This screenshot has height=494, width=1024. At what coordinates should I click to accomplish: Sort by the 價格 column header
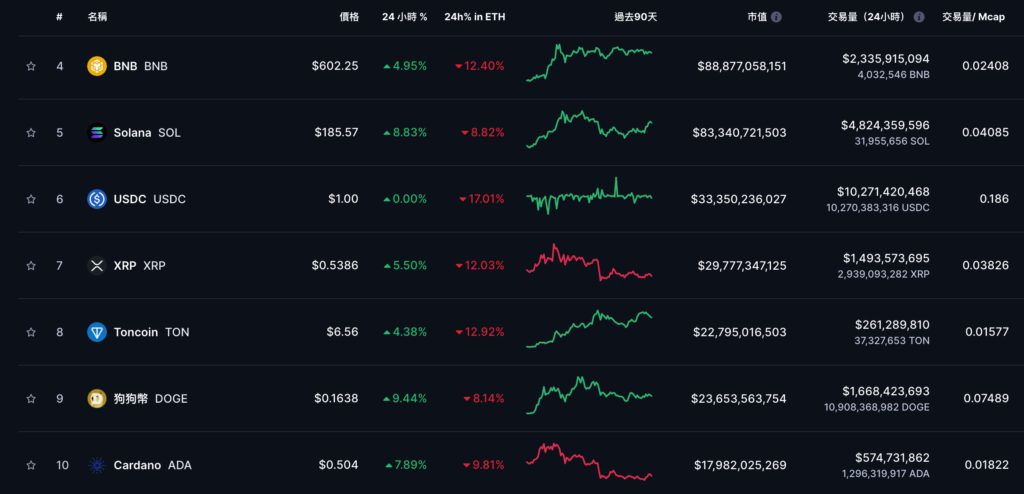(349, 17)
